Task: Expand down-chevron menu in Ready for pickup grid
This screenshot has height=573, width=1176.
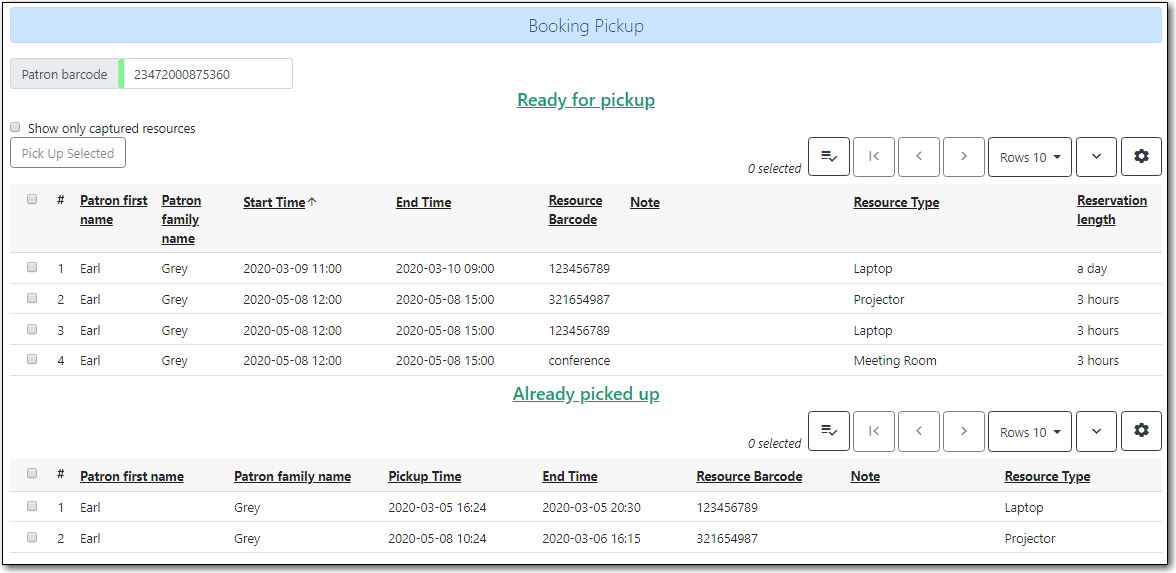Action: pos(1096,157)
